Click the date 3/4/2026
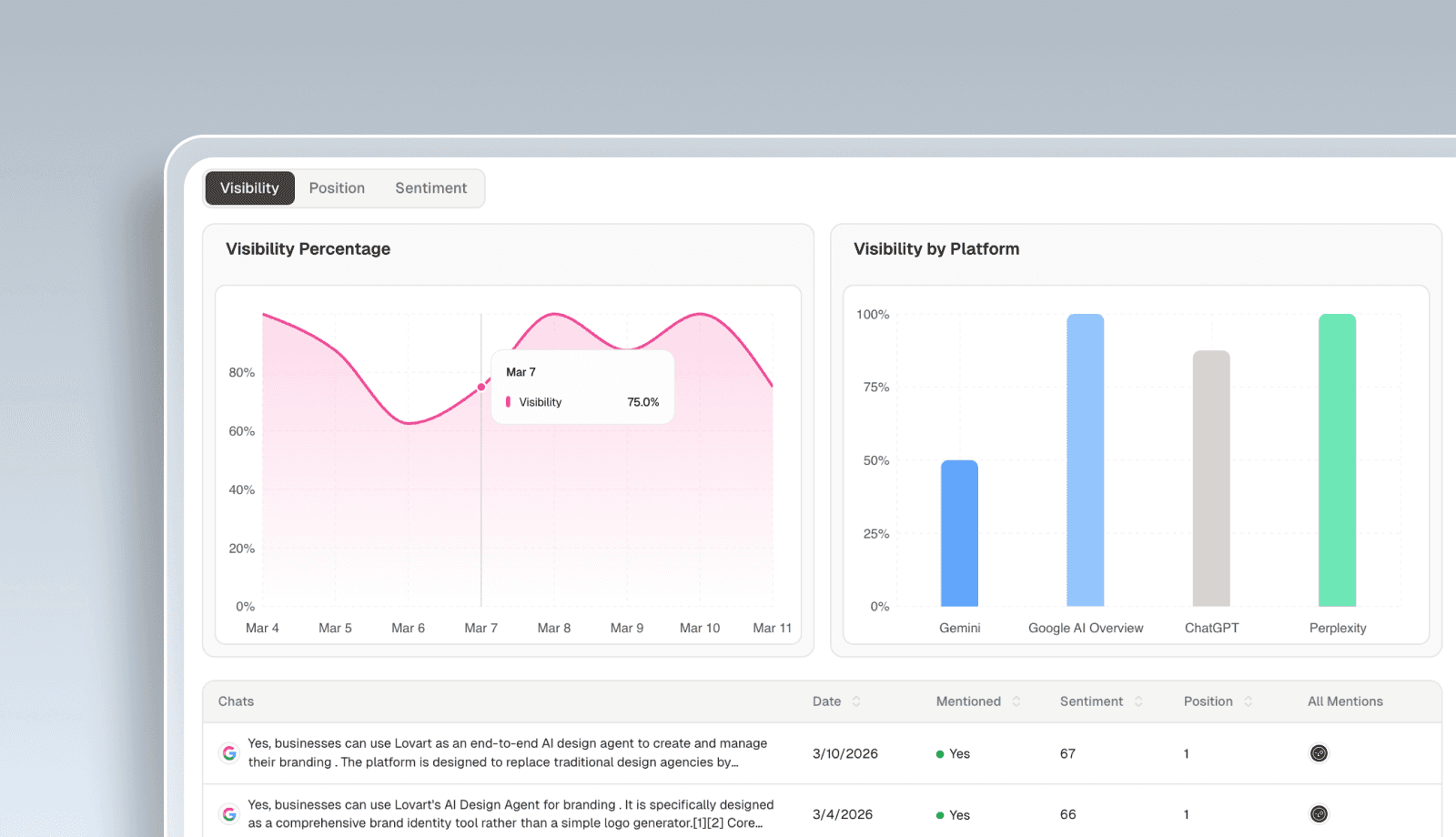The height and width of the screenshot is (837, 1456). 843,815
